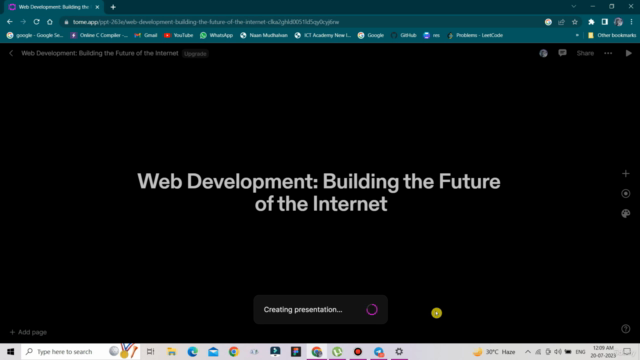Open Mail app from taskbar
Viewport: 640px width, 360px height.
pyautogui.click(x=213, y=351)
